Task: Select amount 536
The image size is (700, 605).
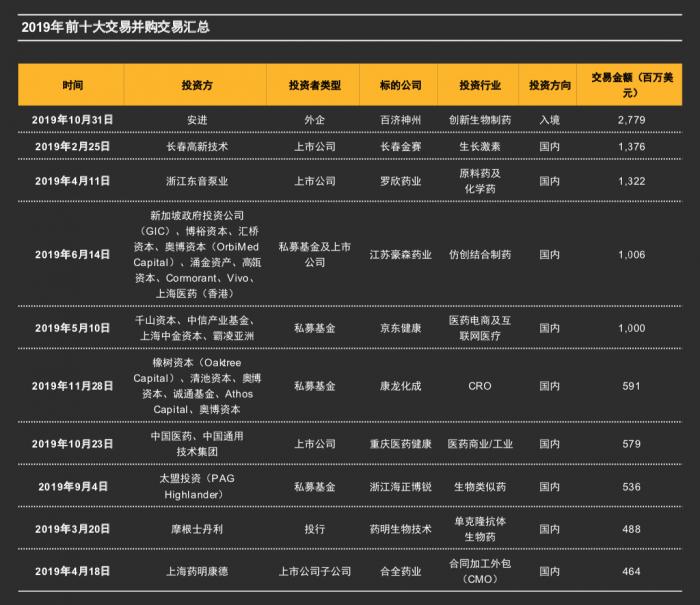Action: coord(632,487)
